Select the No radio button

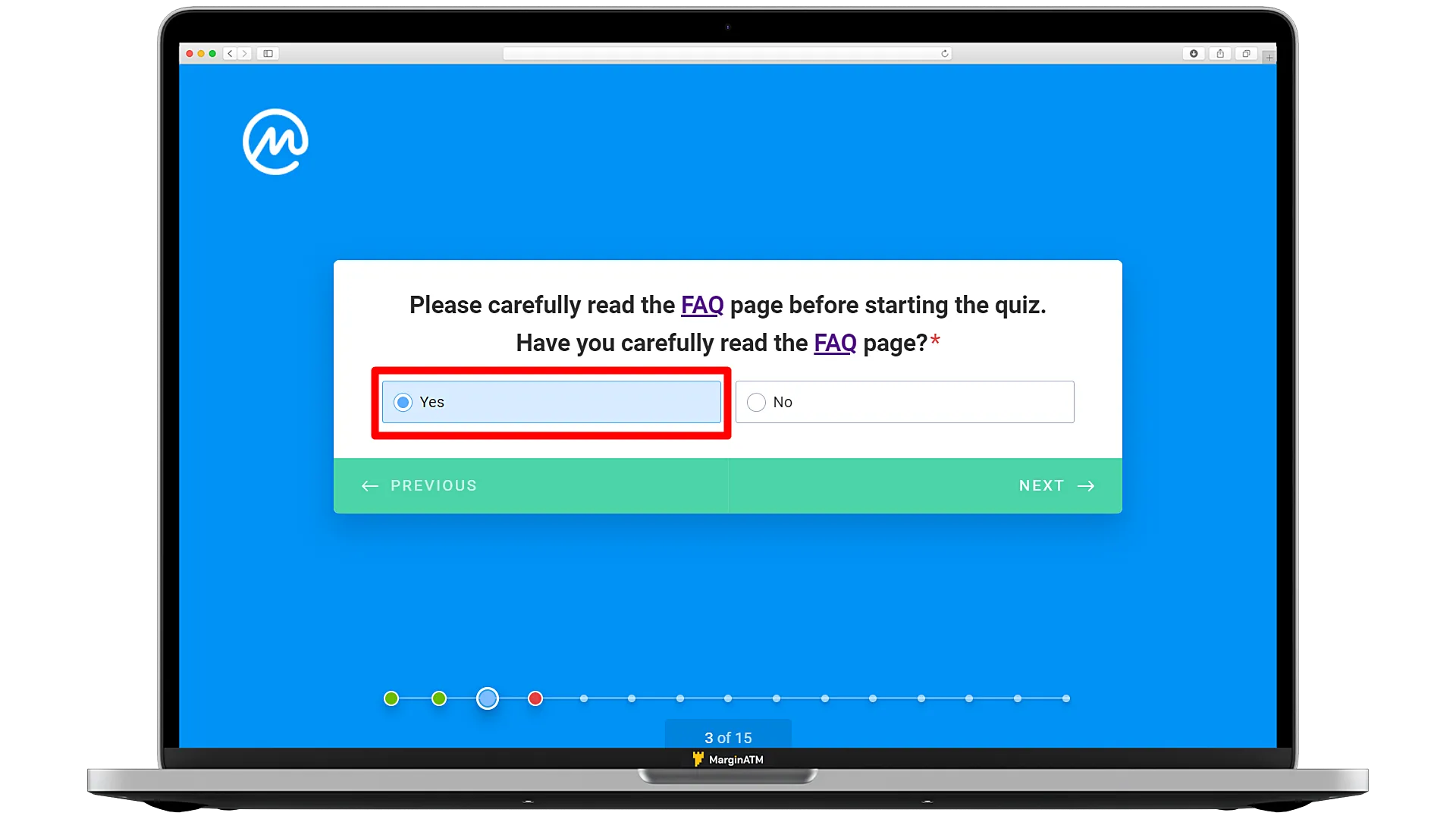[756, 401]
